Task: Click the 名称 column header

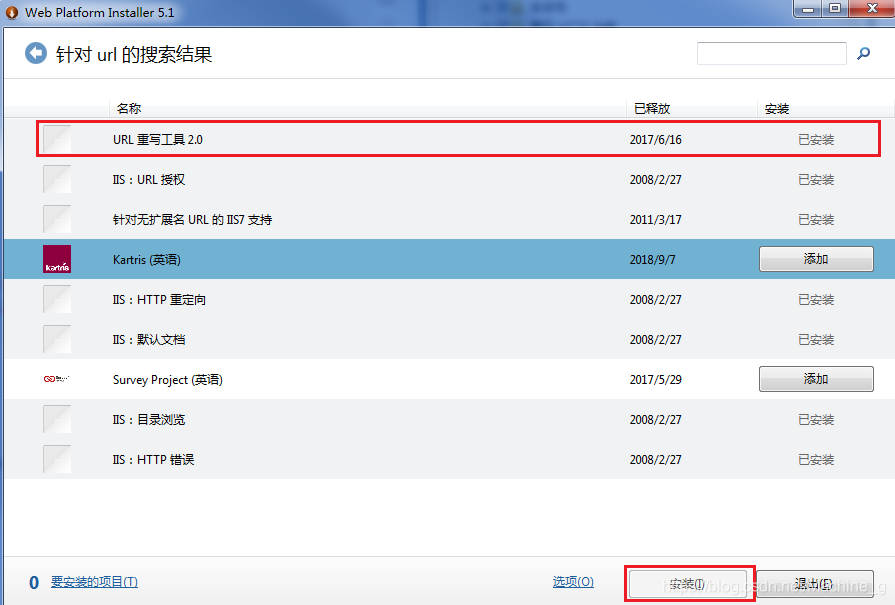Action: click(x=125, y=107)
